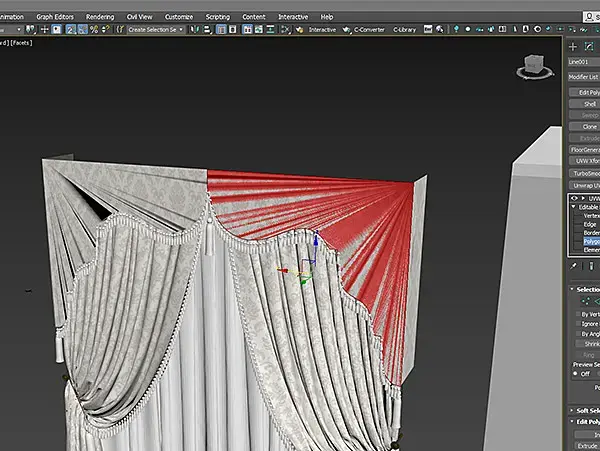Click the C-Converter toolbar button
The width and height of the screenshot is (600, 451).
[369, 30]
